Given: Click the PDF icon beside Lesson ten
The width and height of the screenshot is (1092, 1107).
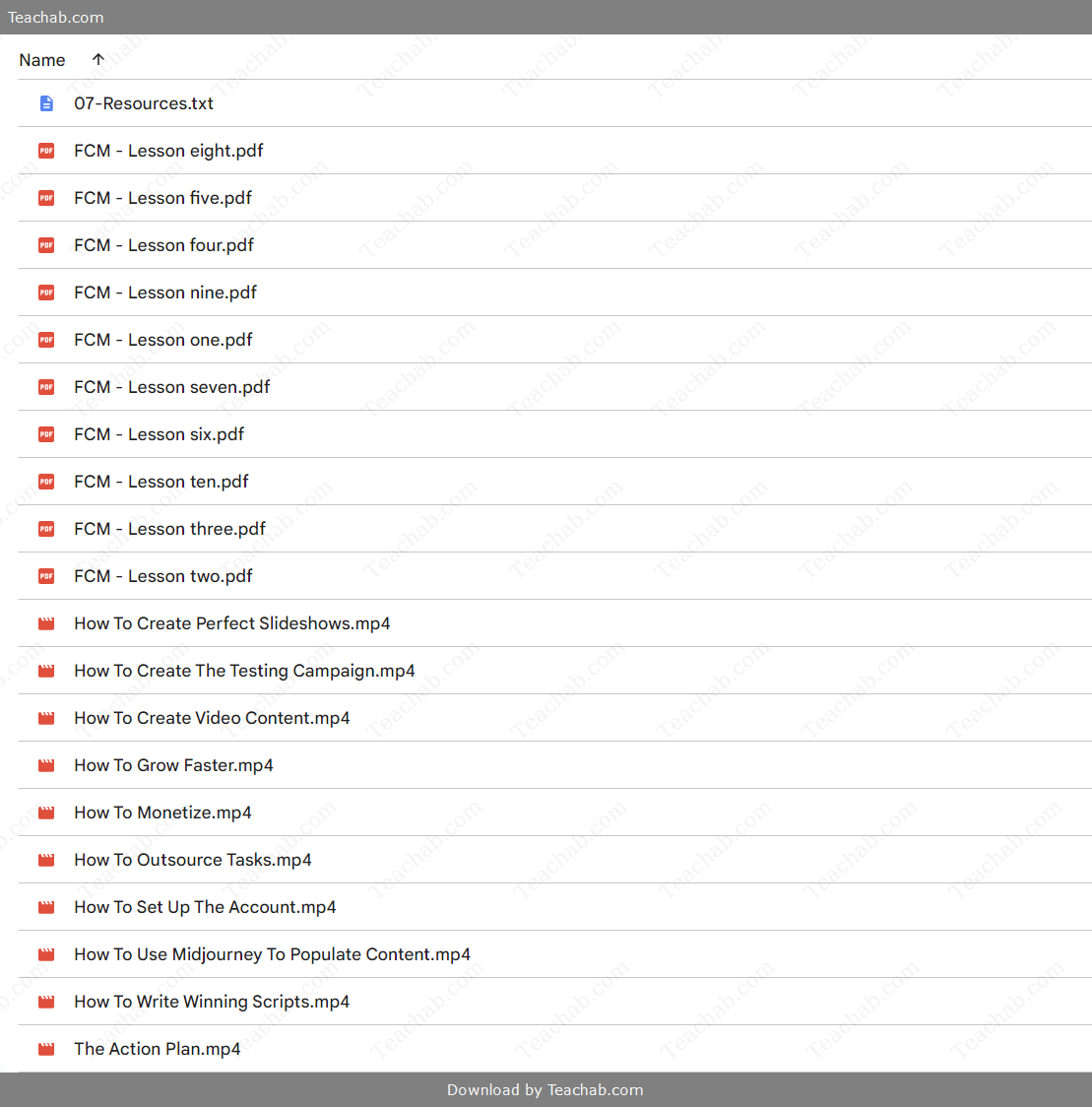Looking at the screenshot, I should tap(46, 483).
